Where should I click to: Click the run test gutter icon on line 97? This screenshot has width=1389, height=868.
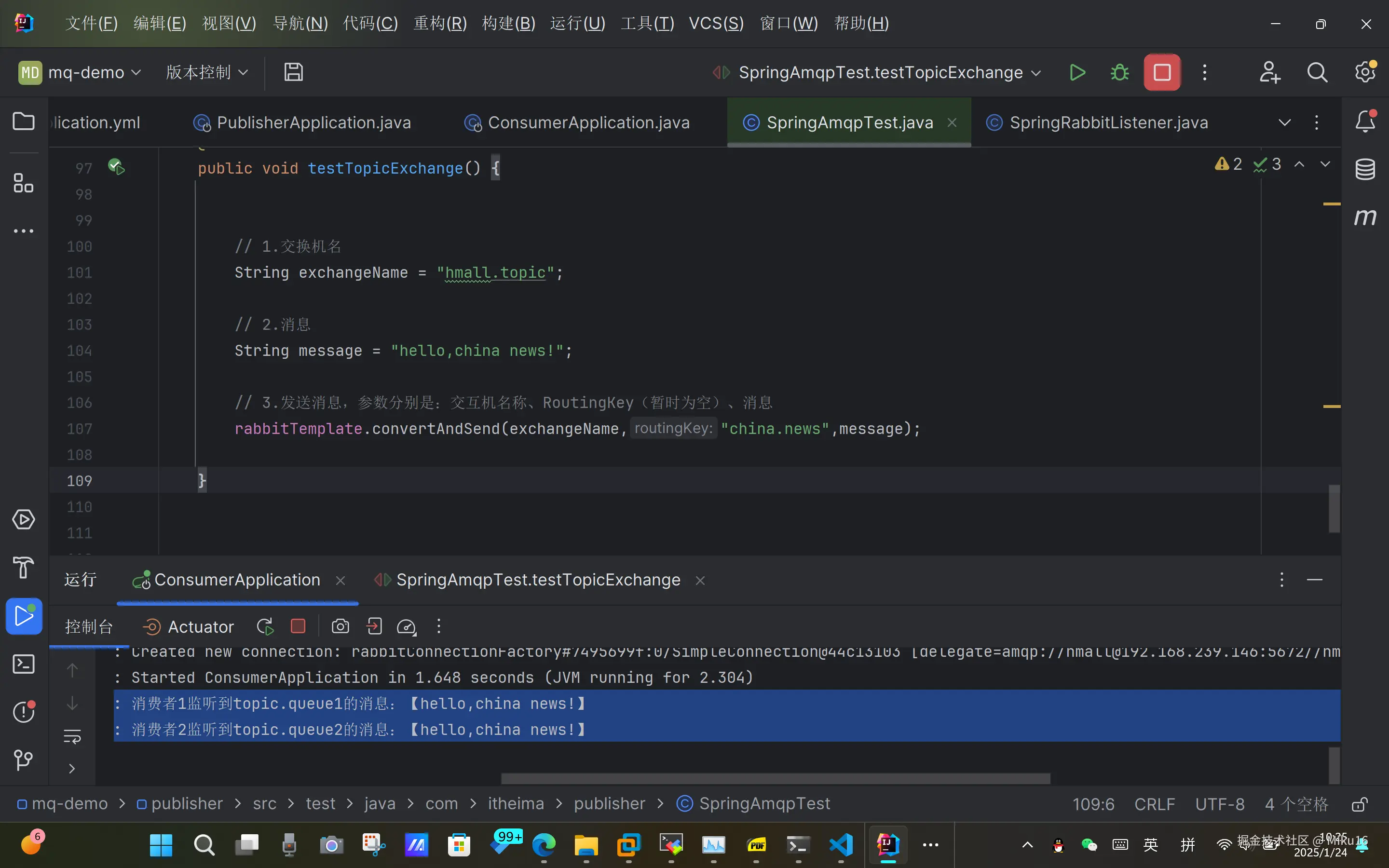pos(117,167)
